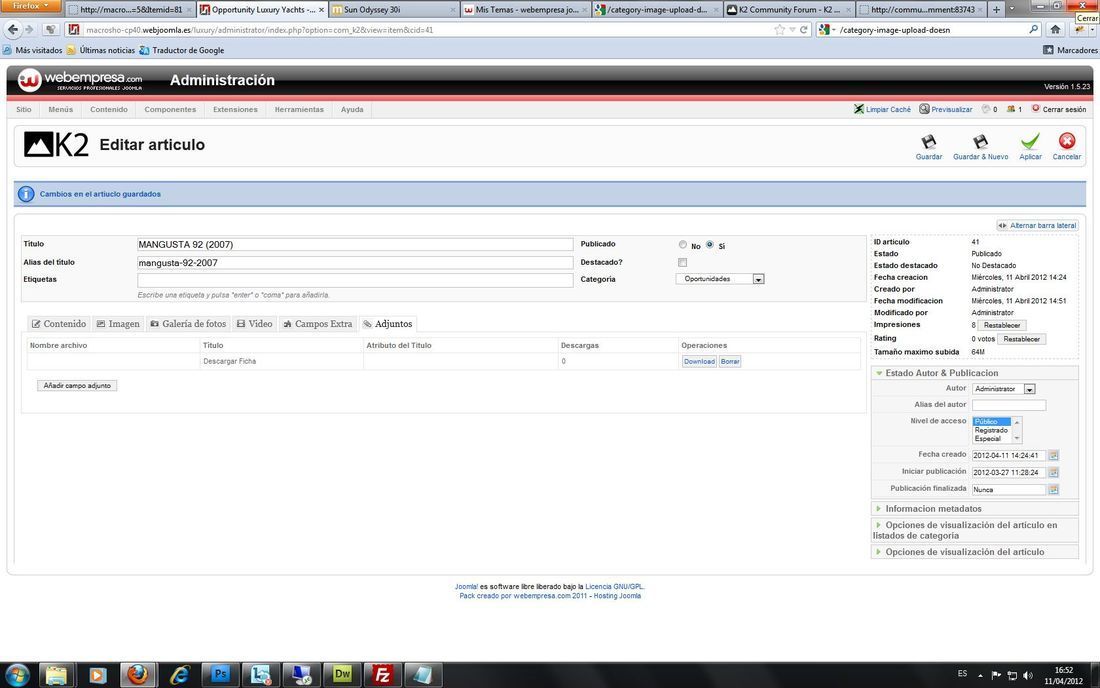Click the red Cancelar icon
The width and height of the screenshot is (1100, 688).
[1066, 141]
